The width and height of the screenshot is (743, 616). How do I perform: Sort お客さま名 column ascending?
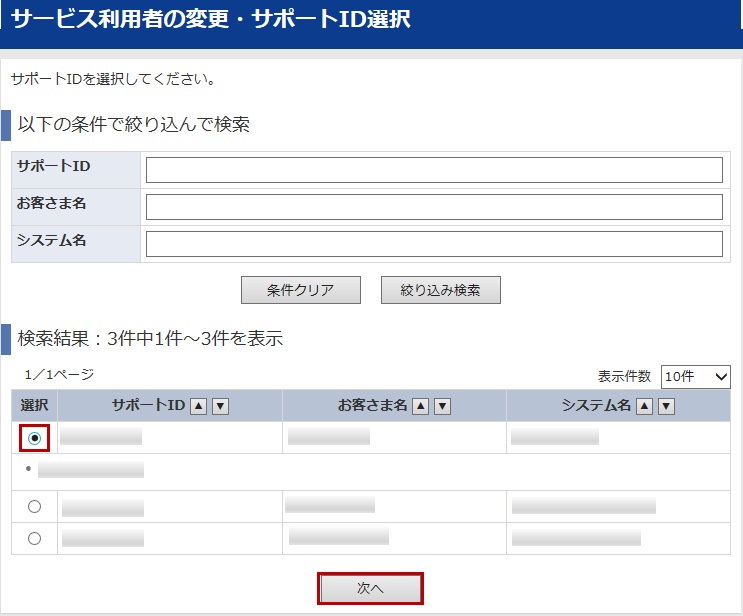click(421, 406)
